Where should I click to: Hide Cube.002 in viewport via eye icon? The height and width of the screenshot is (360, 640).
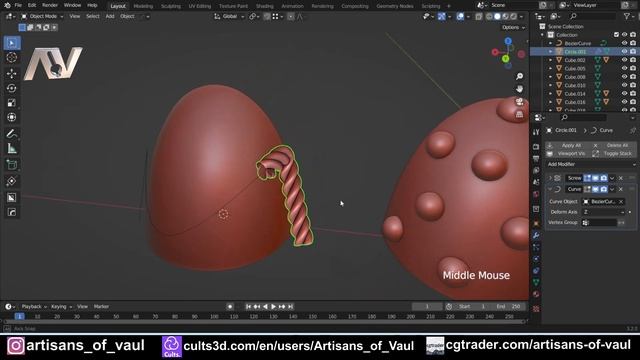[624, 60]
